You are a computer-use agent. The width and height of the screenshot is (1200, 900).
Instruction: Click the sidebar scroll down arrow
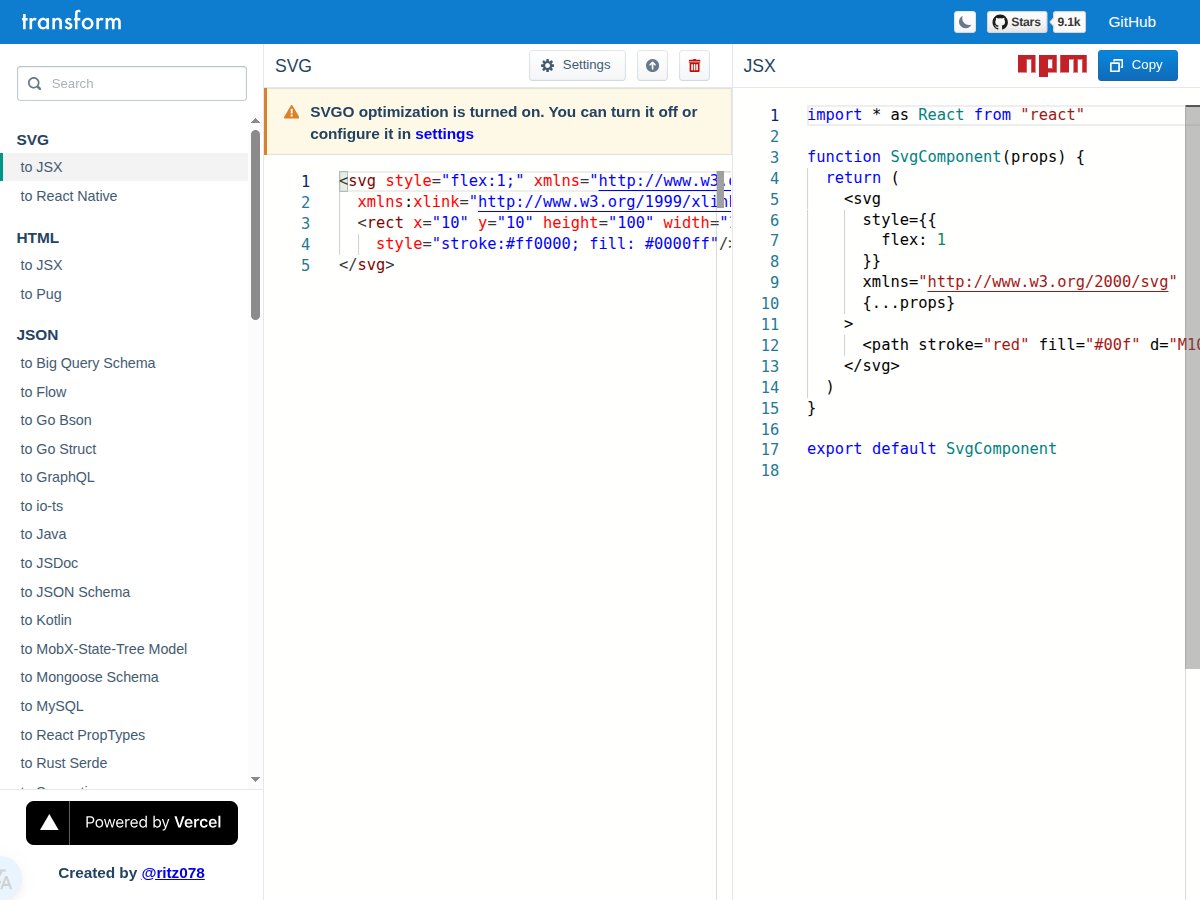tap(255, 778)
